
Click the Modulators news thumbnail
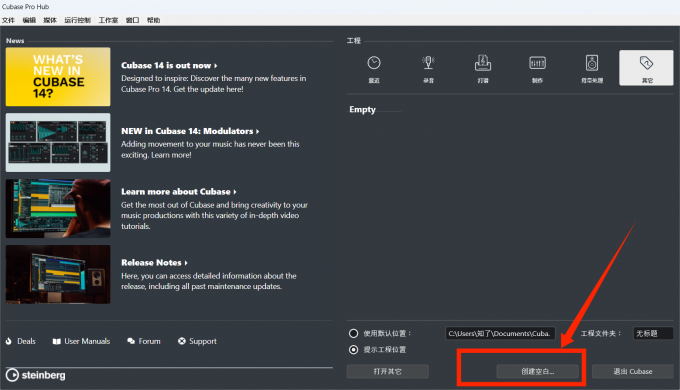tap(58, 143)
